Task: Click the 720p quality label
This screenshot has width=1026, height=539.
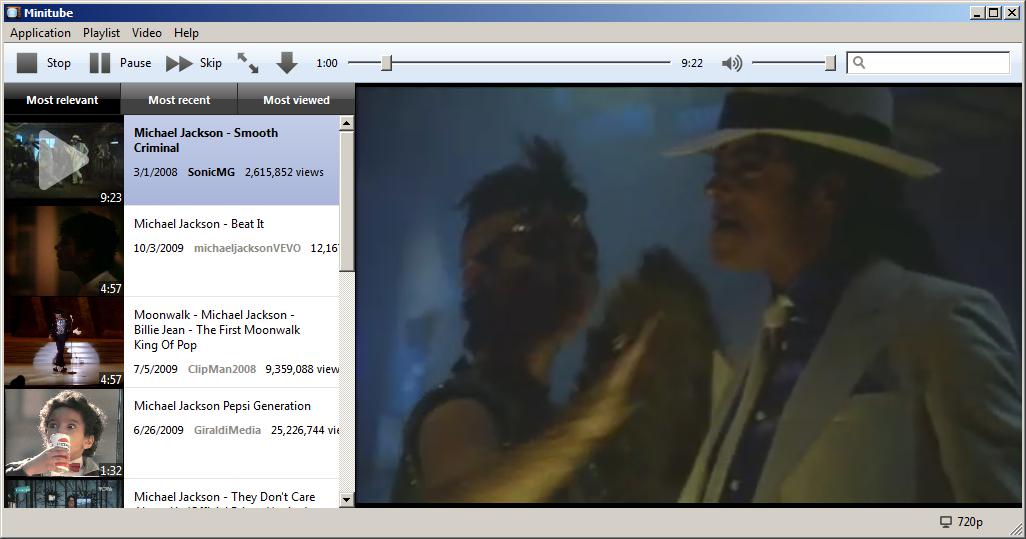Action: (970, 521)
